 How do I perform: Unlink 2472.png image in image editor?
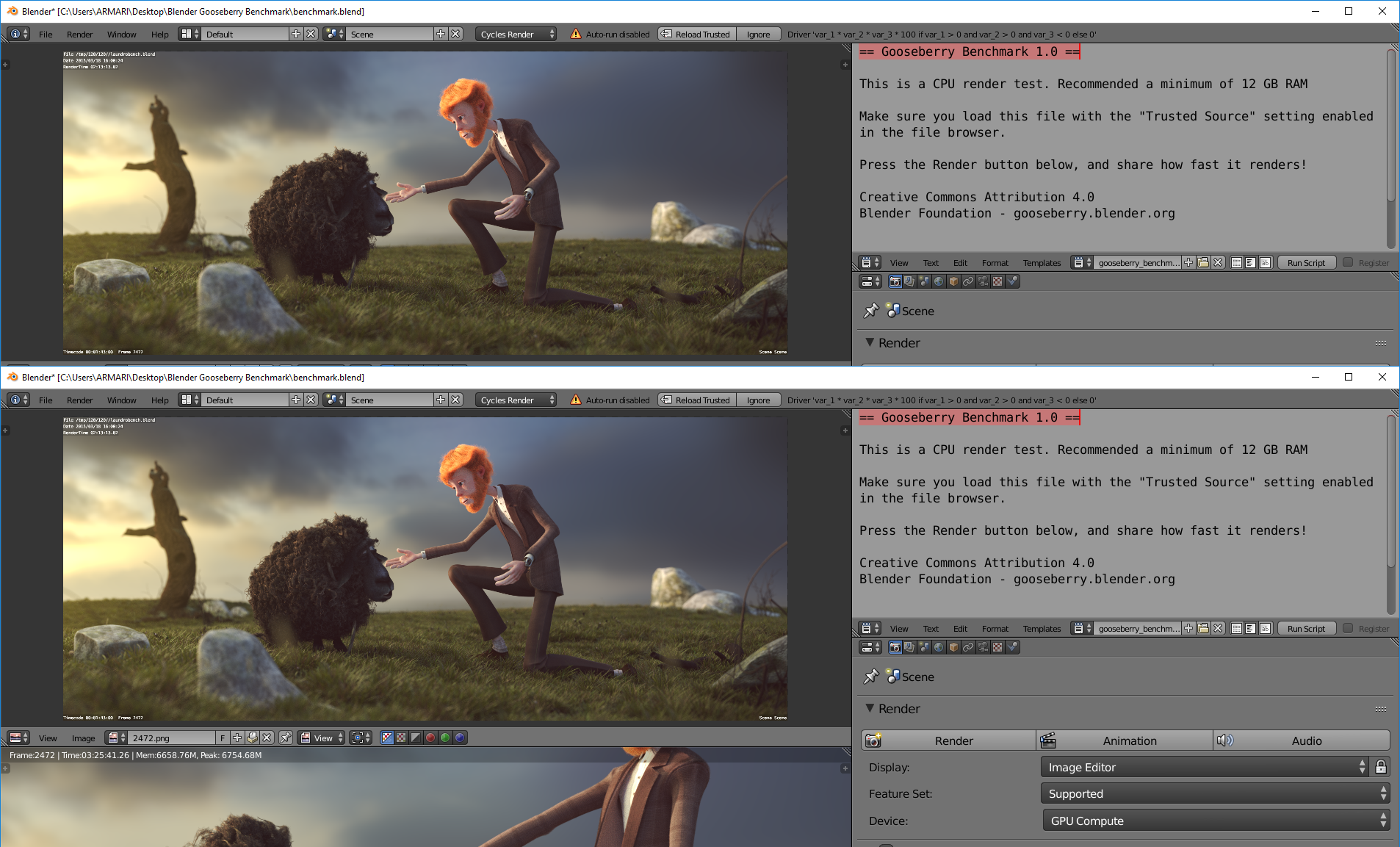267,738
